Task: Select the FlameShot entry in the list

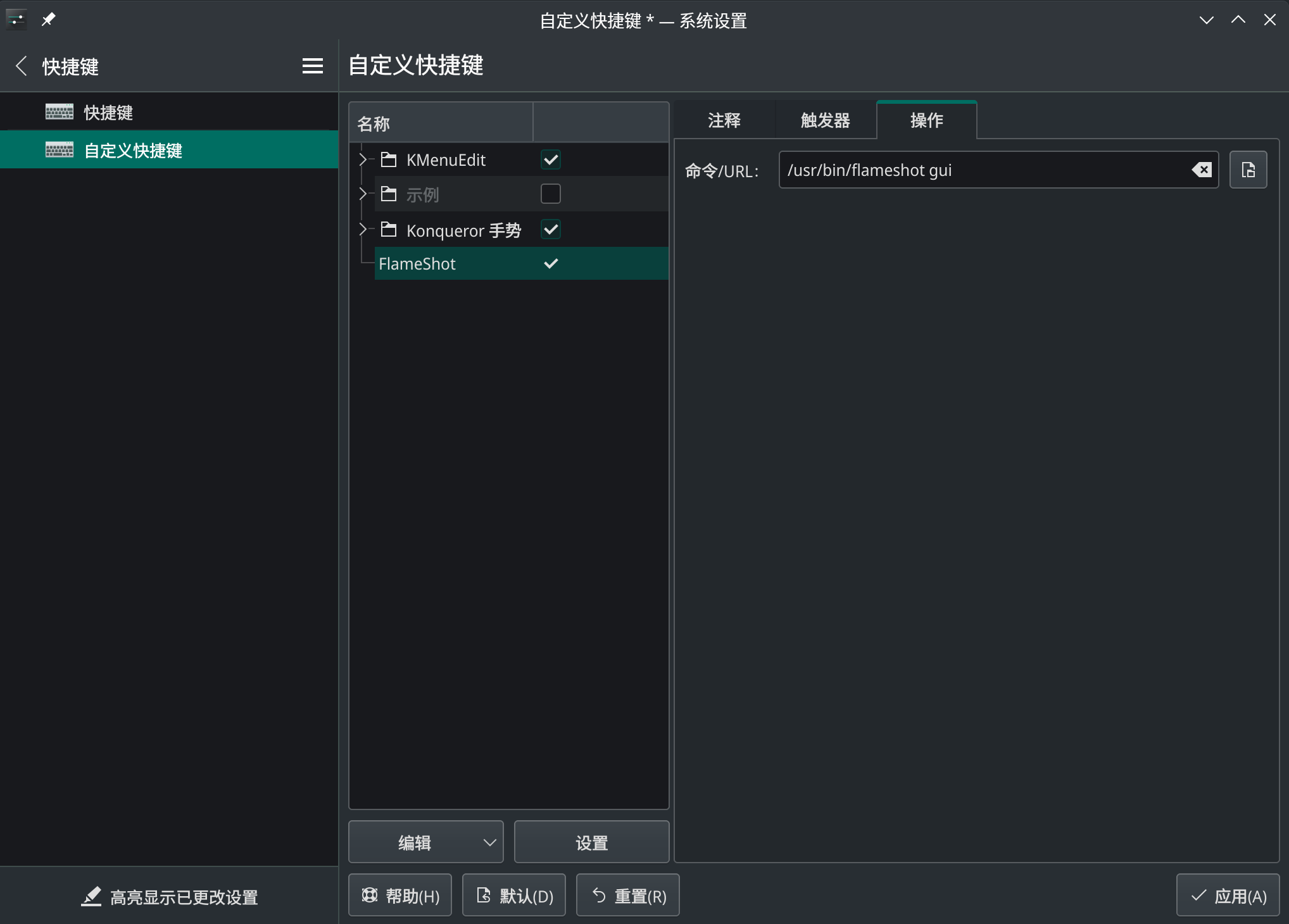Action: pyautogui.click(x=417, y=264)
